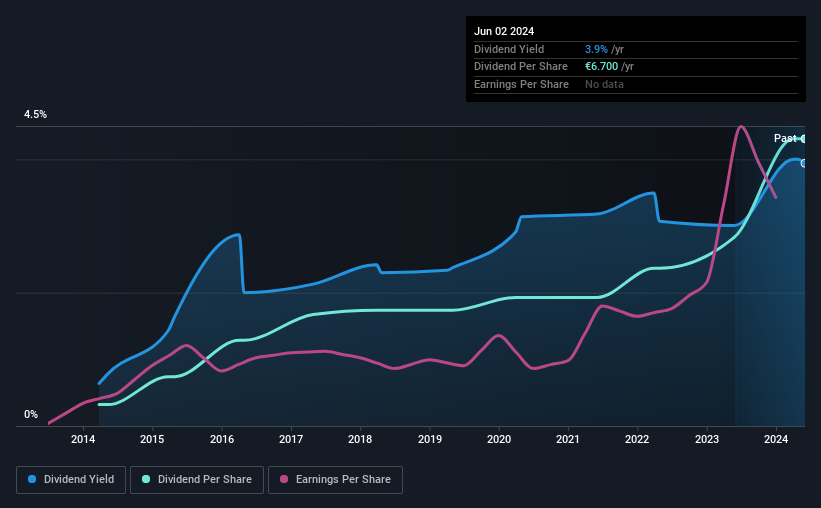Screen dimensions: 821x508
Task: Click the teal Dividend Per Share legend dot
Action: [146, 479]
